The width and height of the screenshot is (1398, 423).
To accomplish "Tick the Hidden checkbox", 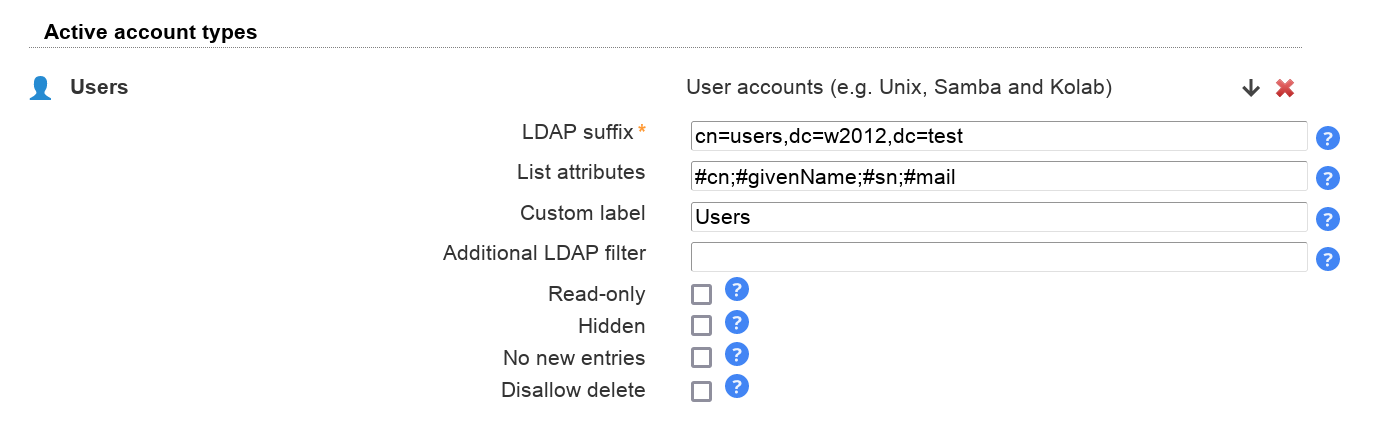I will pyautogui.click(x=701, y=326).
